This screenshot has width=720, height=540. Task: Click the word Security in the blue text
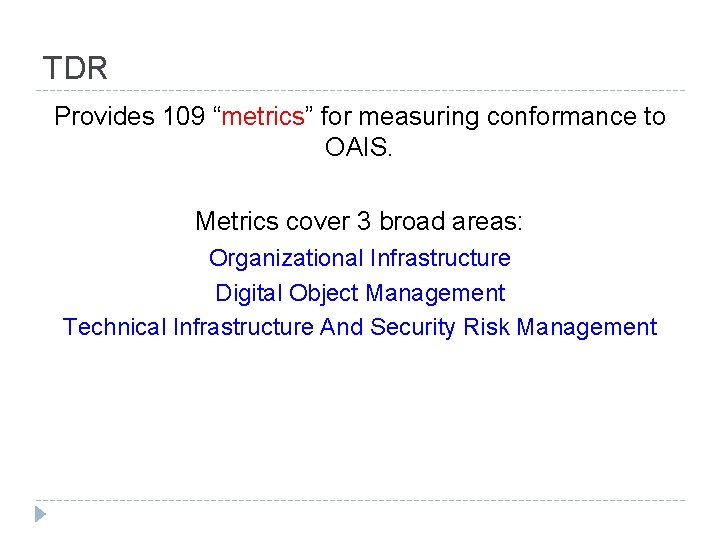(413, 328)
